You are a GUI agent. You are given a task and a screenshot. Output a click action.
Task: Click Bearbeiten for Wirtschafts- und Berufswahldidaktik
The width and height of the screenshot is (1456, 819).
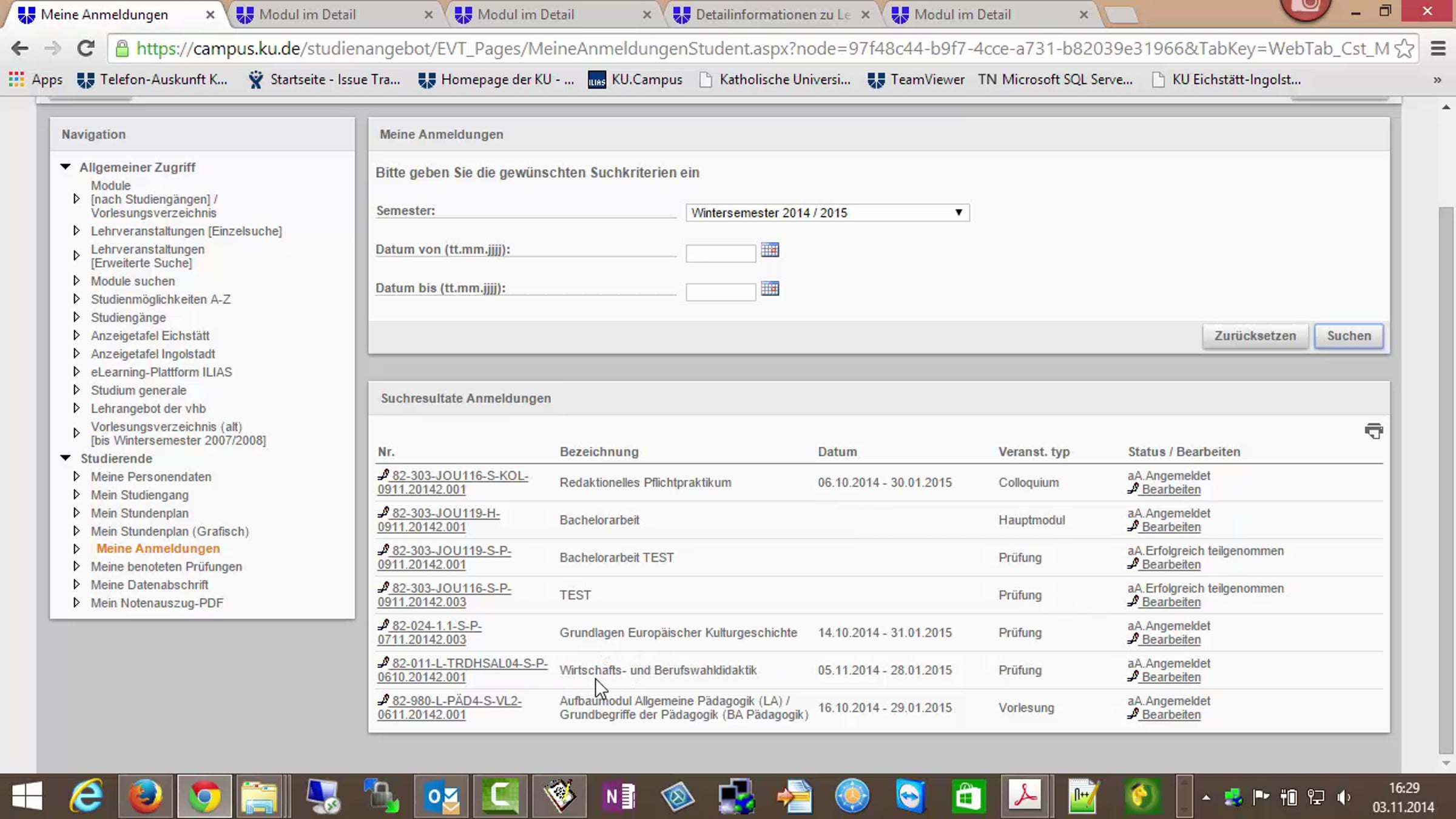pyautogui.click(x=1171, y=677)
